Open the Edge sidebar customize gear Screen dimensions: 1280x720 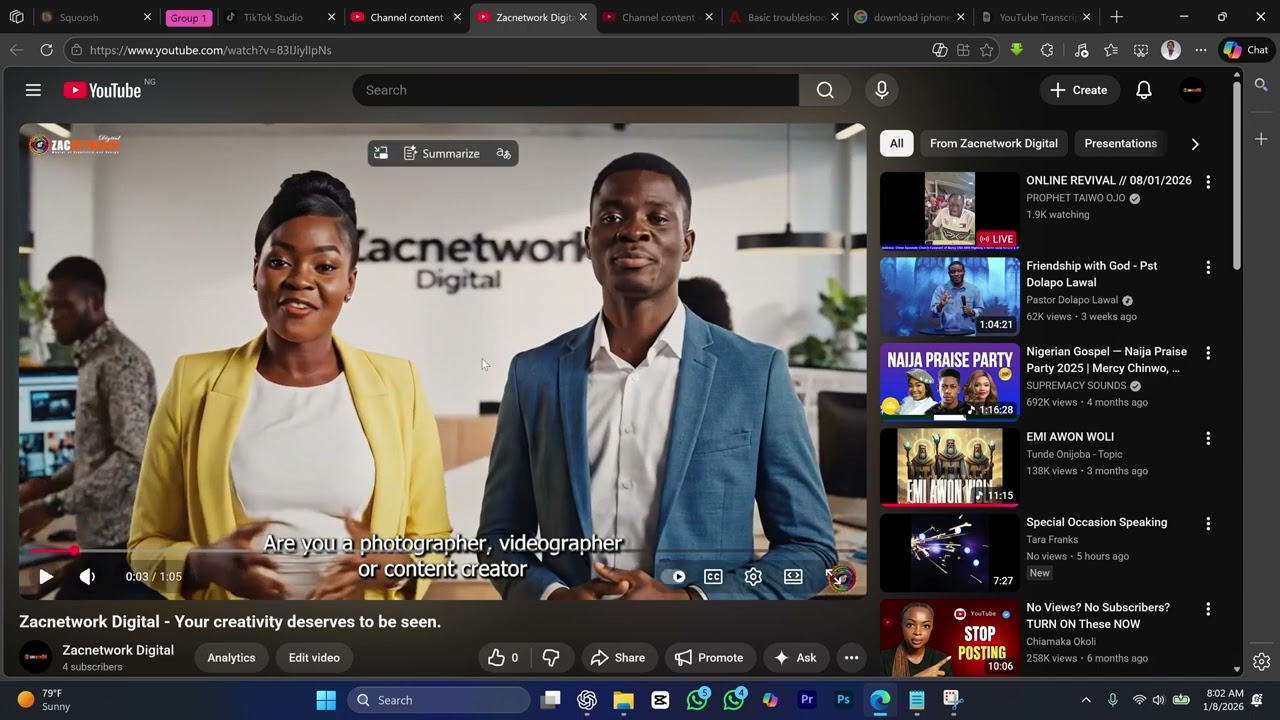[1261, 661]
